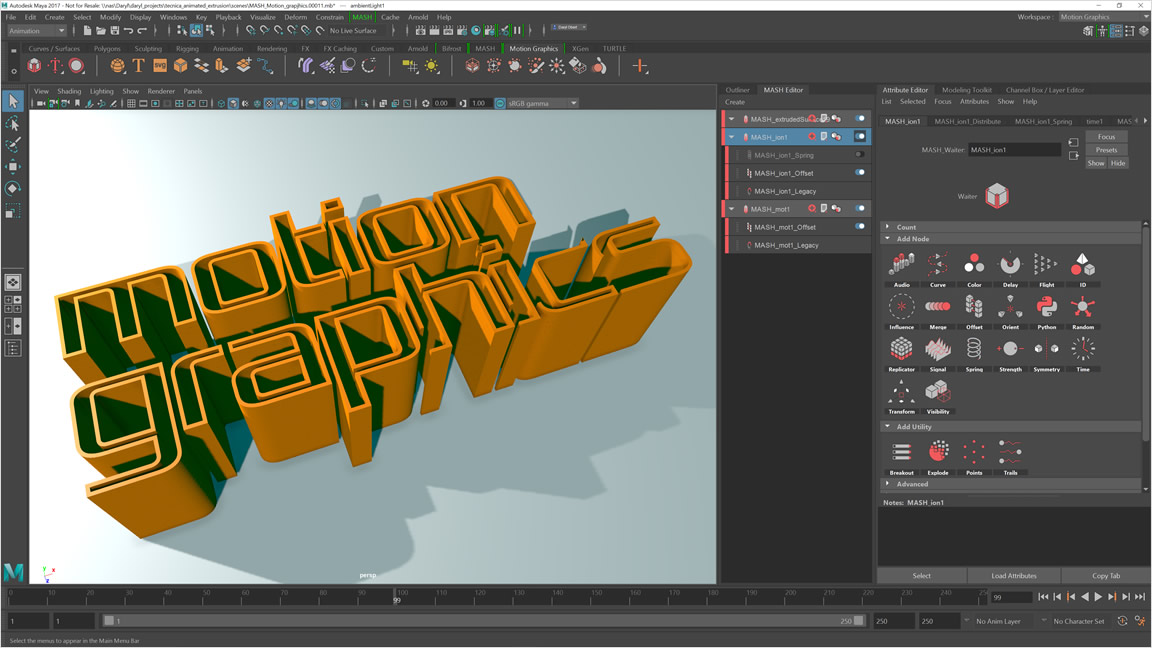Switch to the Outliner tab

pyautogui.click(x=737, y=89)
